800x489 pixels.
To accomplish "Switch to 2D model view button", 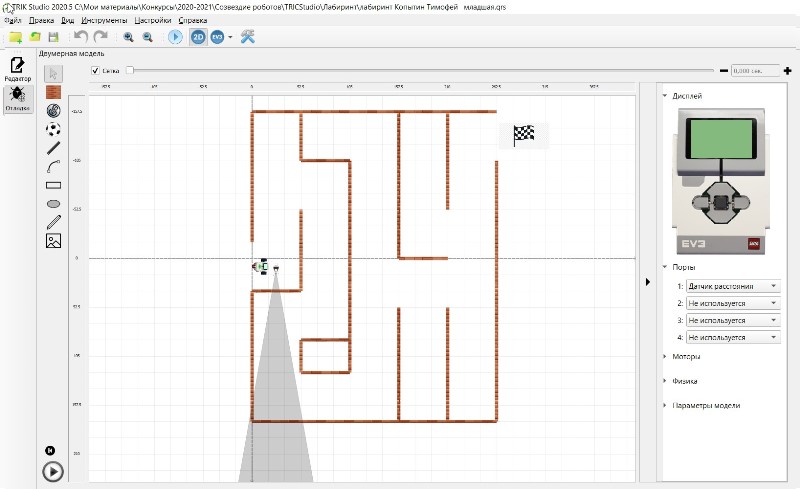I will point(198,37).
